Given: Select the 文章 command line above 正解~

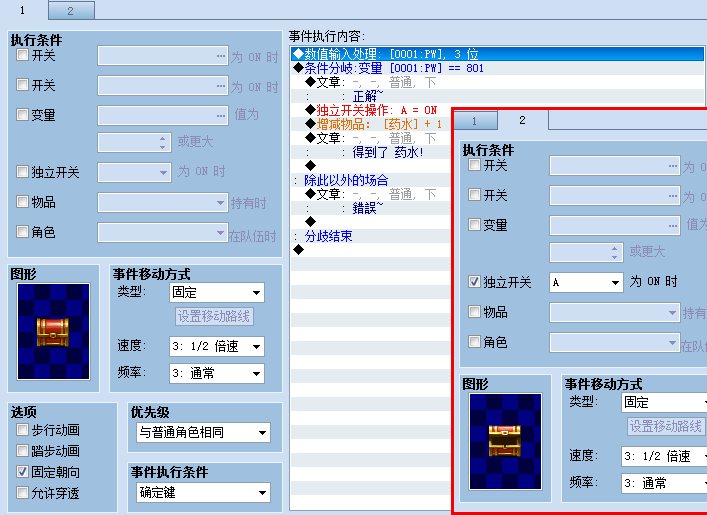Looking at the screenshot, I should pos(498,82).
